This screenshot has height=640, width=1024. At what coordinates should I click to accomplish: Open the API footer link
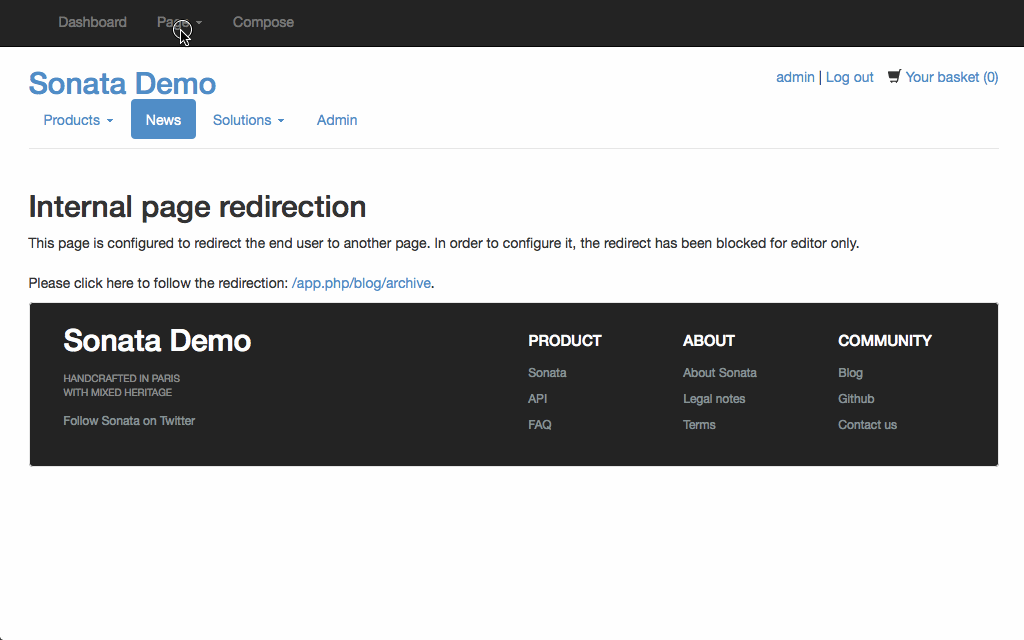(538, 399)
